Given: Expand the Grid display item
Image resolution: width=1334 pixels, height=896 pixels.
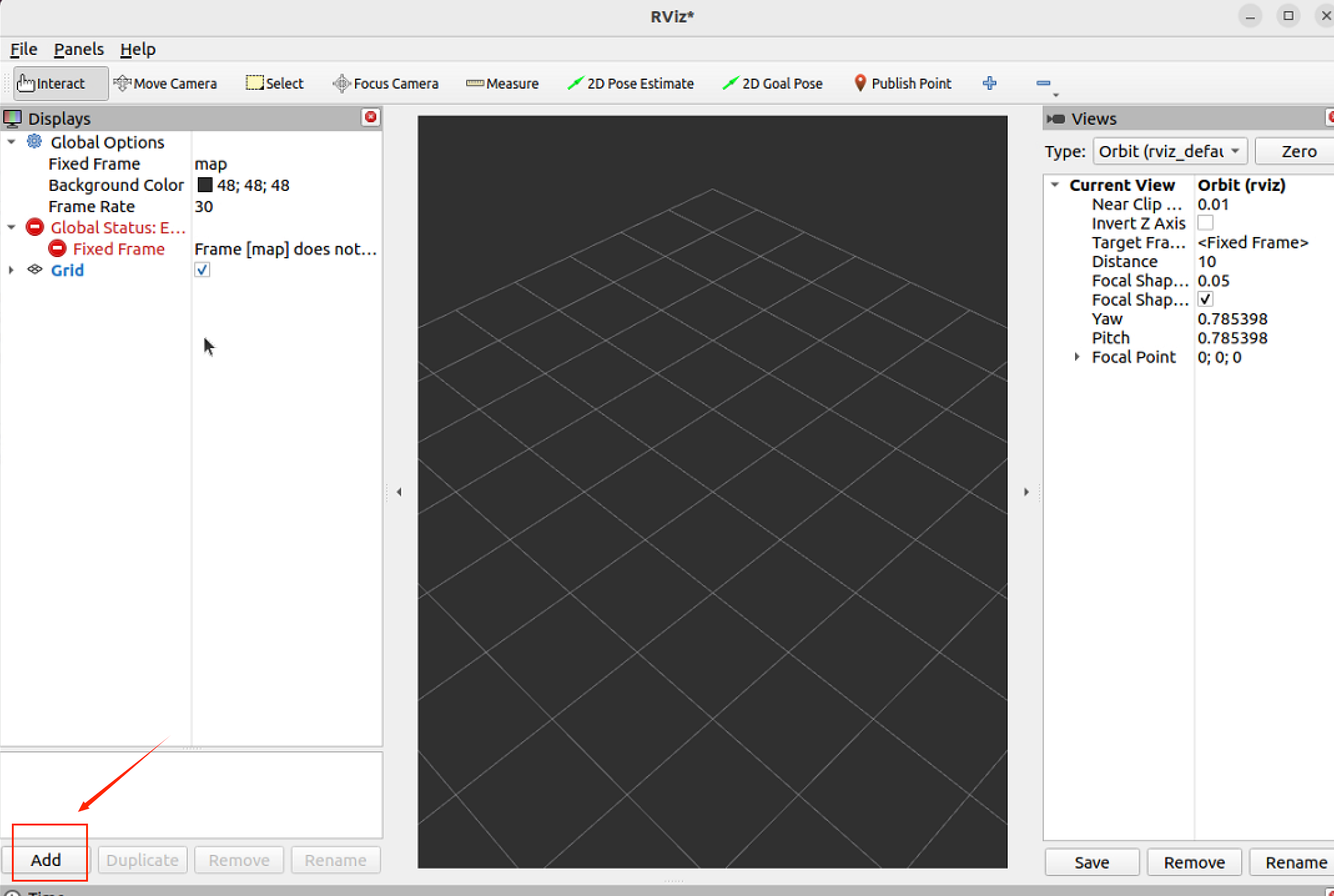Looking at the screenshot, I should click(x=11, y=270).
